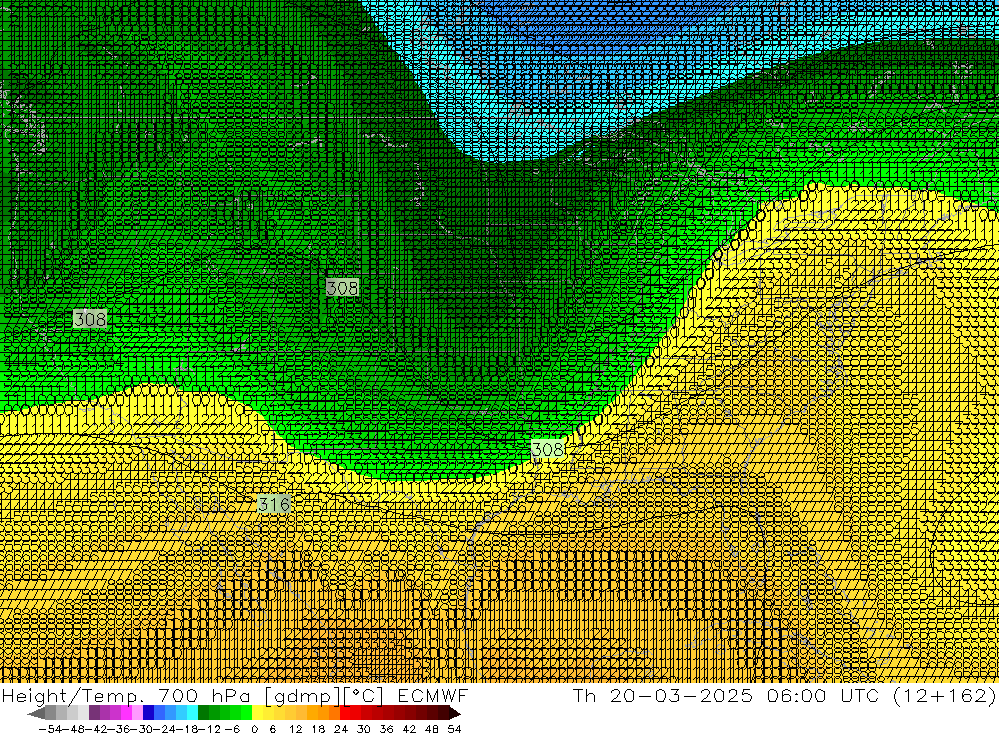Click the '0' legend value

254,729
